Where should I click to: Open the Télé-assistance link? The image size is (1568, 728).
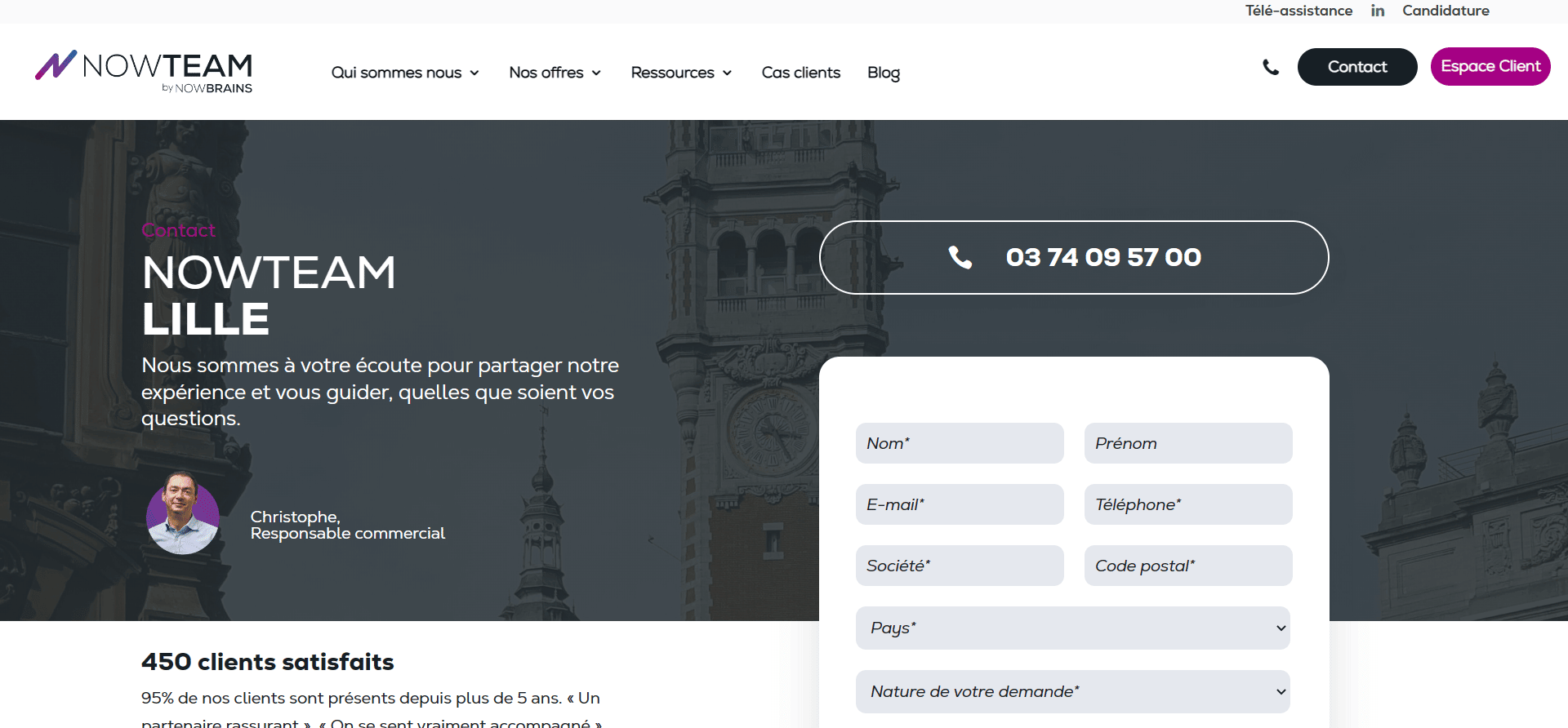click(1298, 11)
